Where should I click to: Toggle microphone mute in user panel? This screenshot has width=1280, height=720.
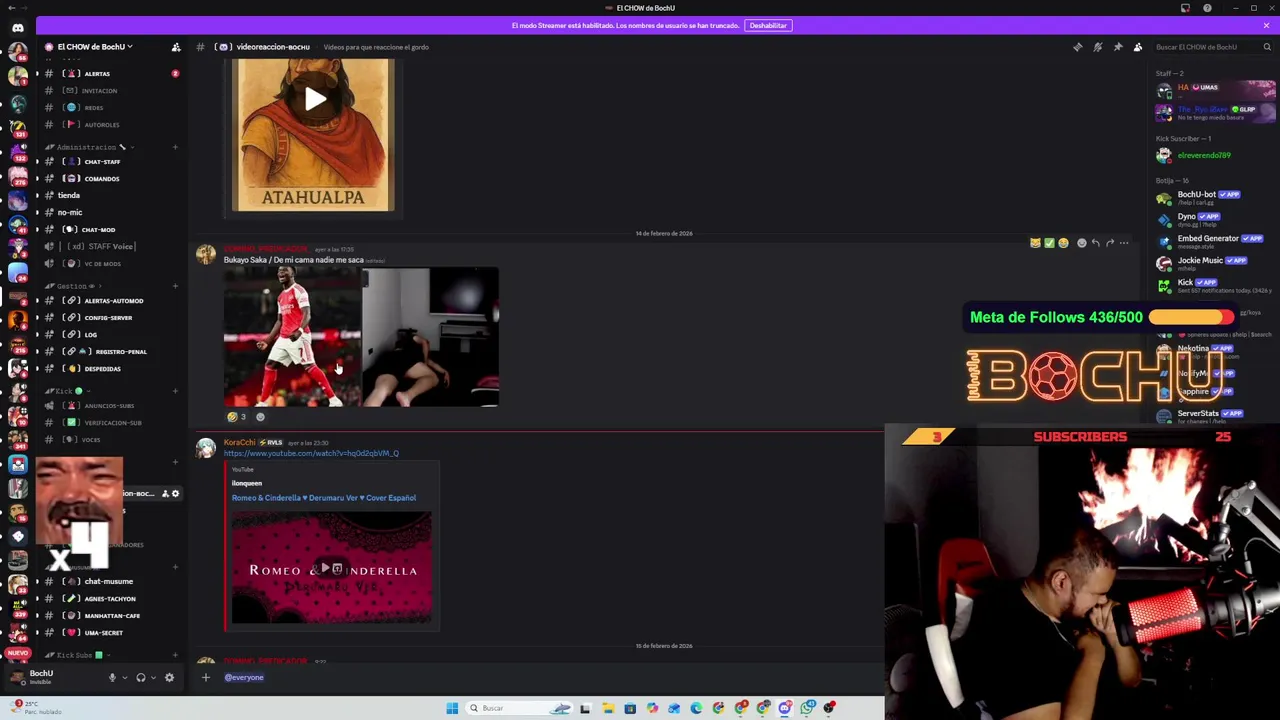point(112,677)
